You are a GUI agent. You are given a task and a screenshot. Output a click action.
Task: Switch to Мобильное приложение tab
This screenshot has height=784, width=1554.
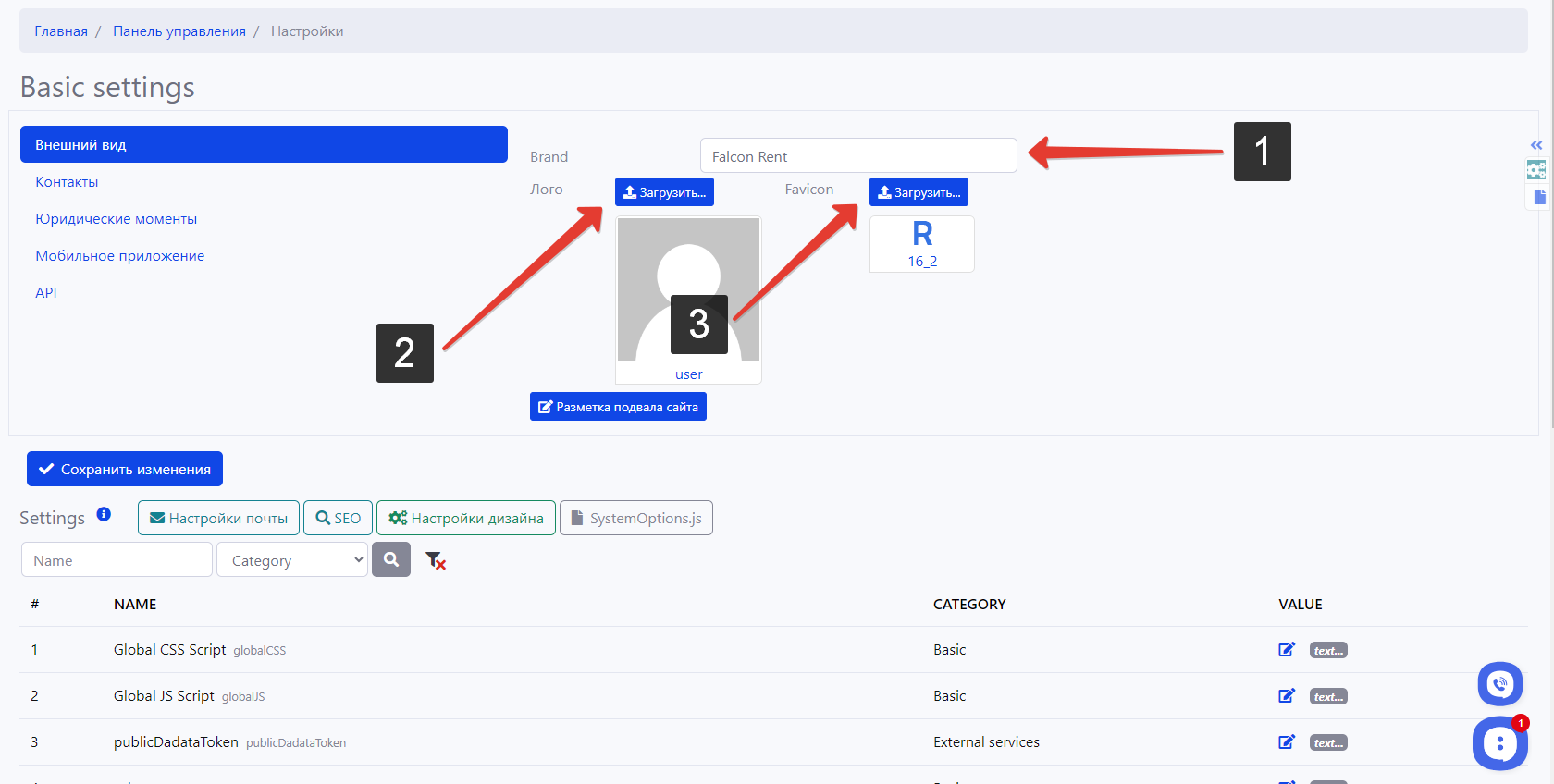point(120,256)
